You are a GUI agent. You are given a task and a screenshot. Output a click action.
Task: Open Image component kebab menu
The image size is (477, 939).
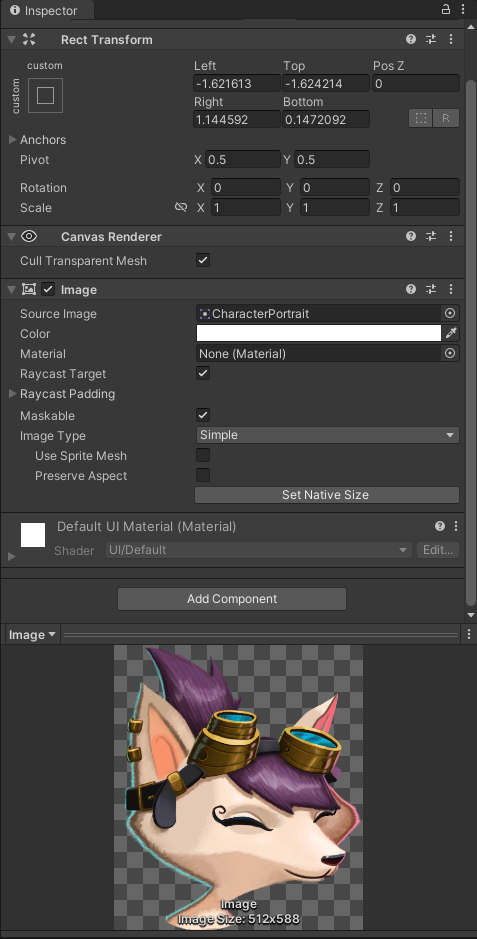click(x=451, y=289)
